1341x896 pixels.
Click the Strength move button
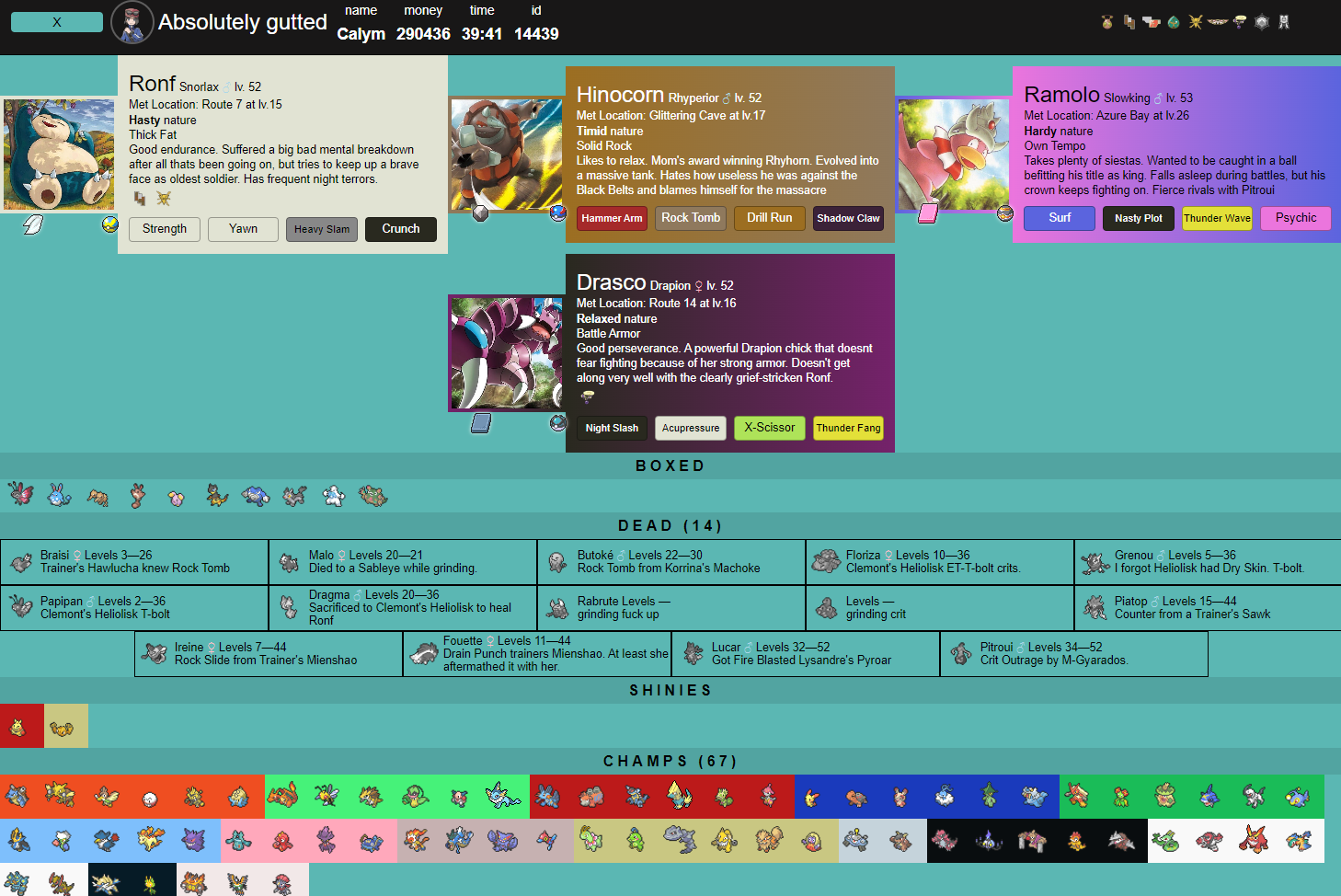pos(165,229)
